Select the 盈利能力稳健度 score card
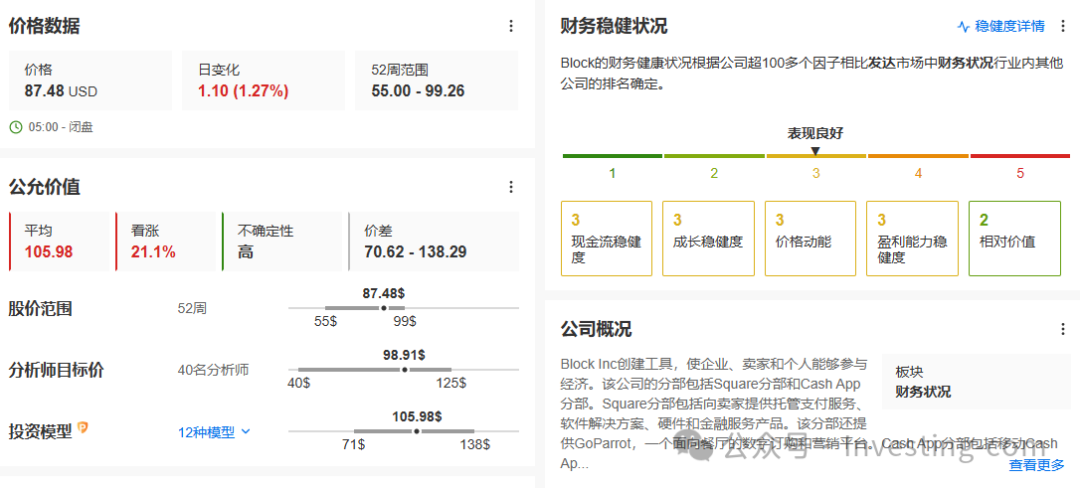 [912, 239]
